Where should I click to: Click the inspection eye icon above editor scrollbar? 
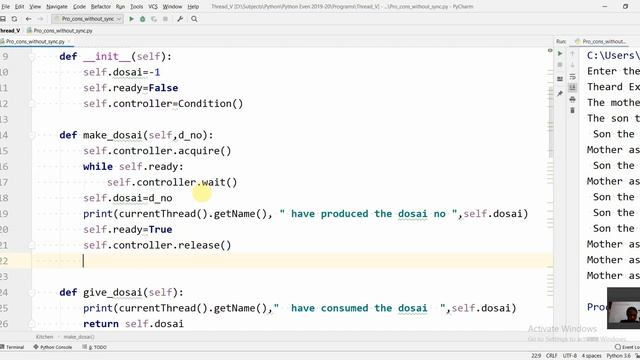pos(550,51)
